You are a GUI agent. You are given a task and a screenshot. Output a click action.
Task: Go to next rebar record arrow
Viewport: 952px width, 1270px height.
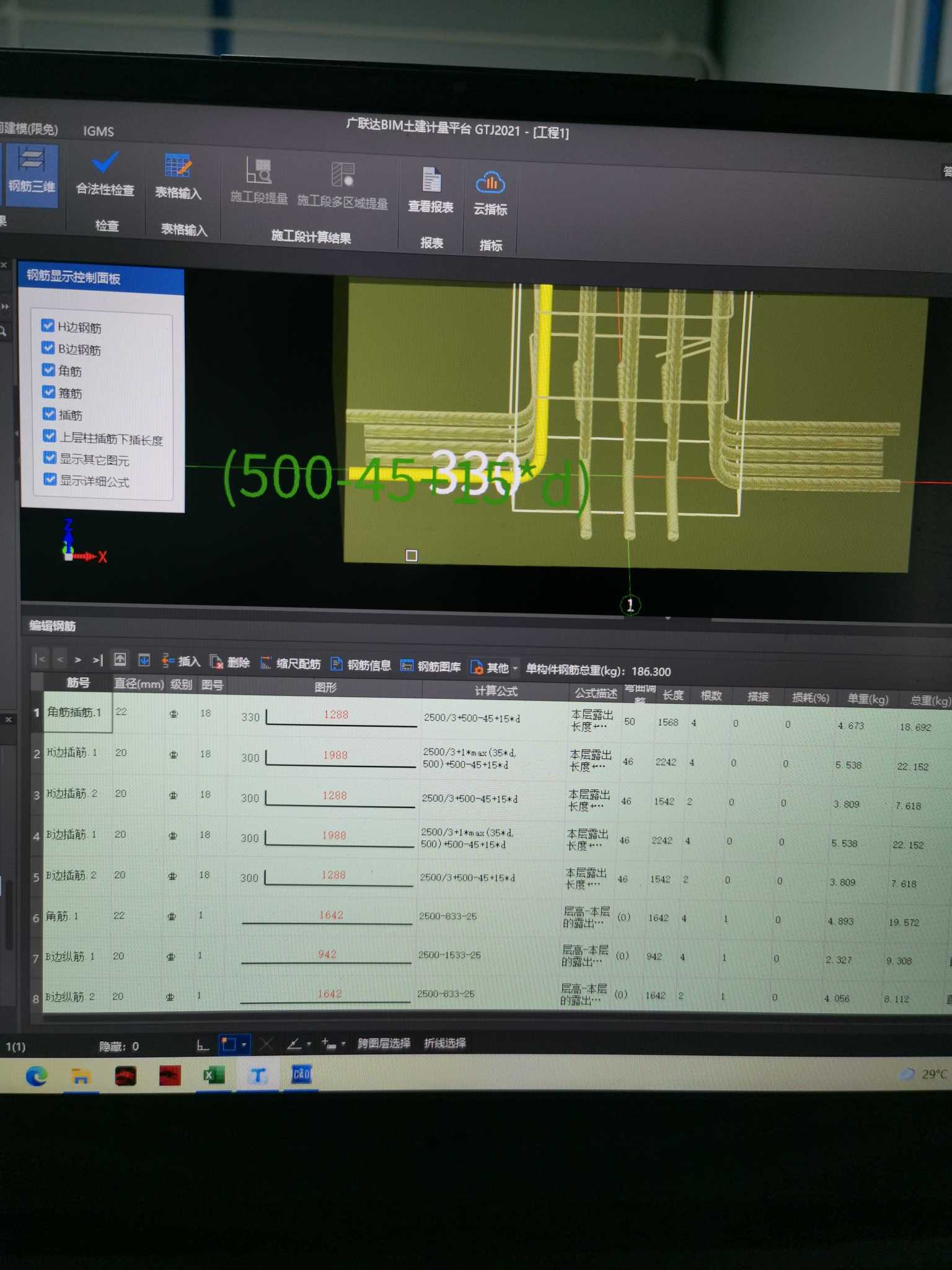coord(78,660)
